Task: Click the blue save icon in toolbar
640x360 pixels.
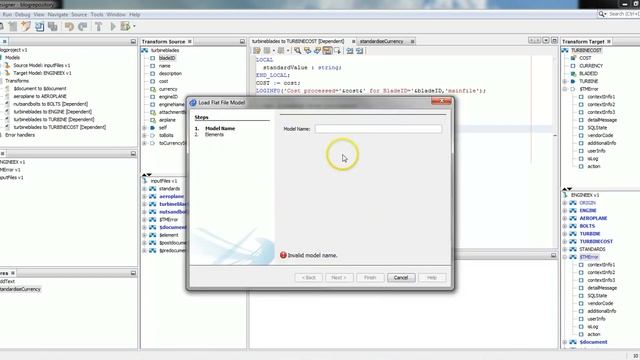Action: coord(40,27)
